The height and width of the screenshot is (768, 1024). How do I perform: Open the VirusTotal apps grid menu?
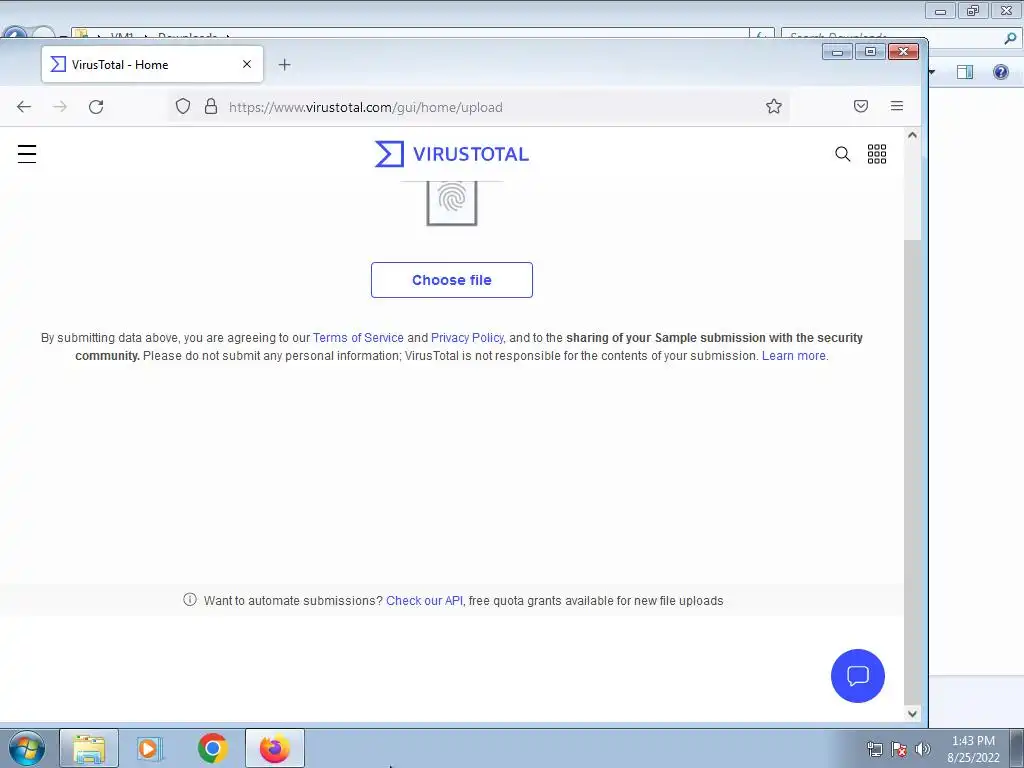pyautogui.click(x=876, y=154)
